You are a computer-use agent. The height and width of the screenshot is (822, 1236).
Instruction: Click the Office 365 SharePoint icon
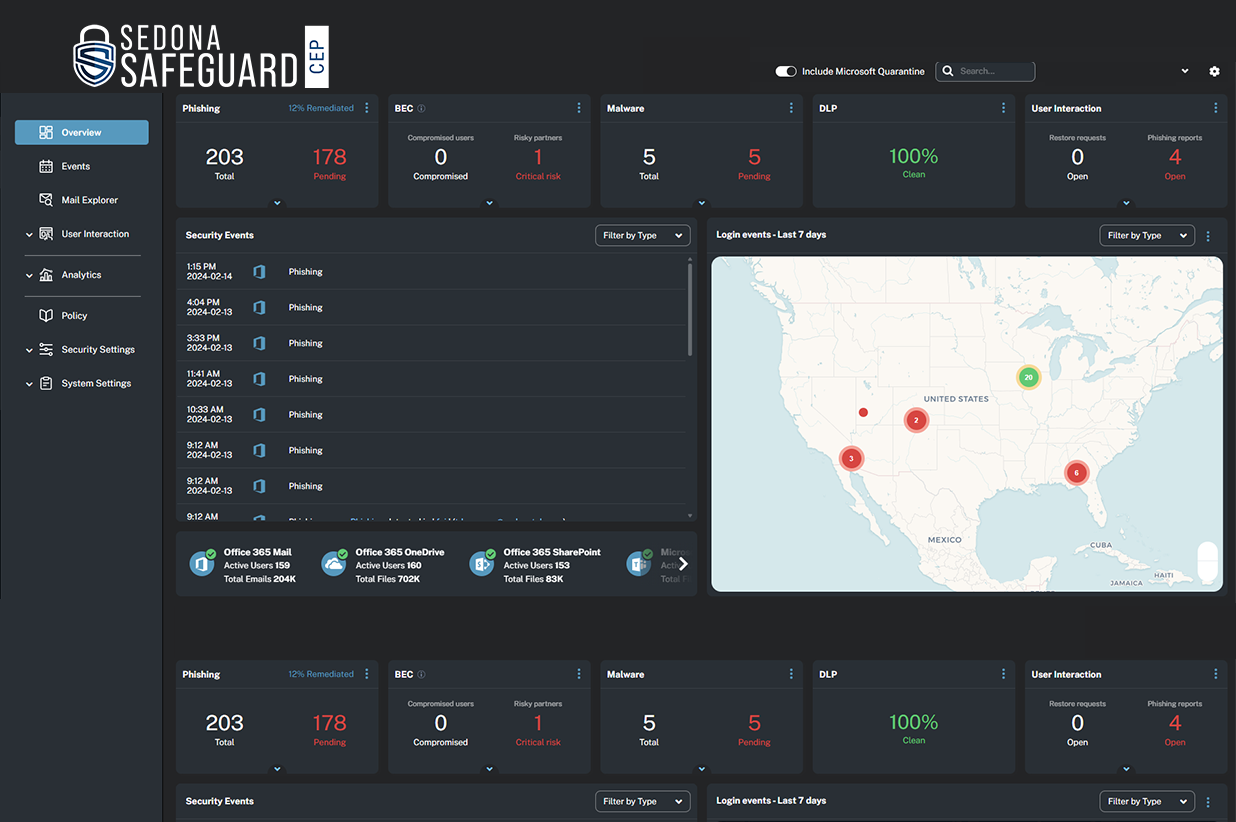(482, 564)
